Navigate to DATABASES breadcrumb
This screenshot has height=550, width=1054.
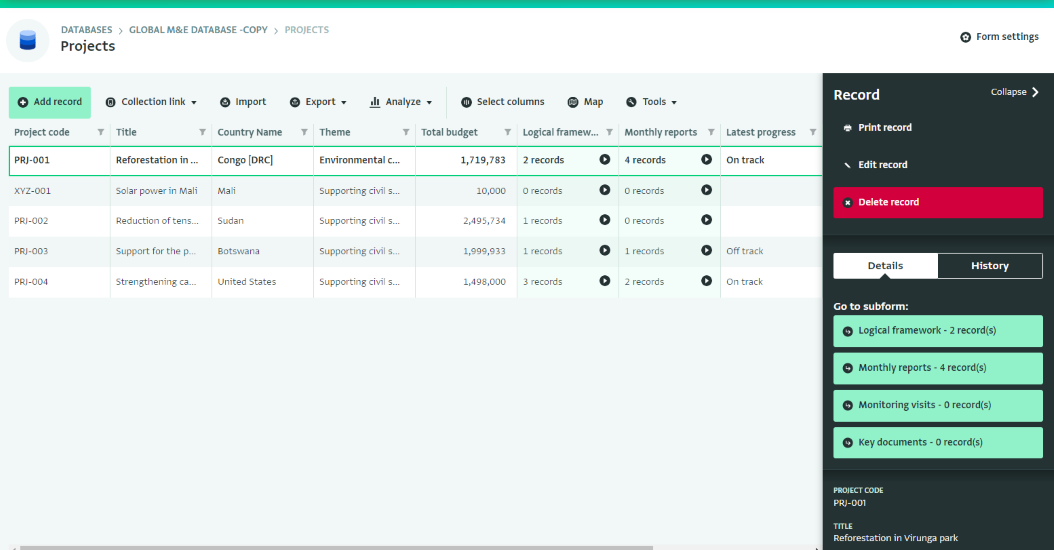point(87,30)
